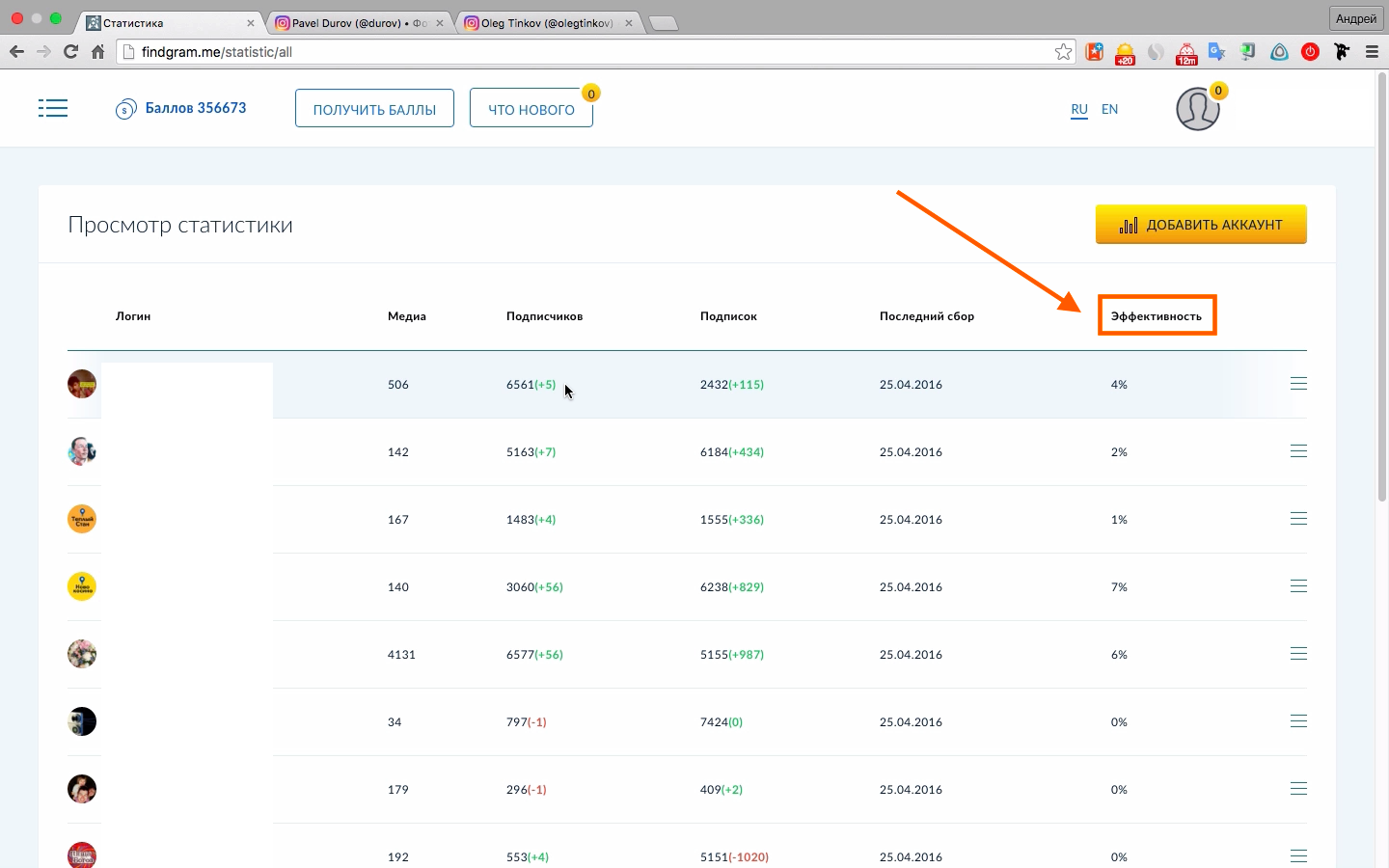Click the Просмотр статистики heading
The height and width of the screenshot is (868, 1389).
pyautogui.click(x=180, y=225)
